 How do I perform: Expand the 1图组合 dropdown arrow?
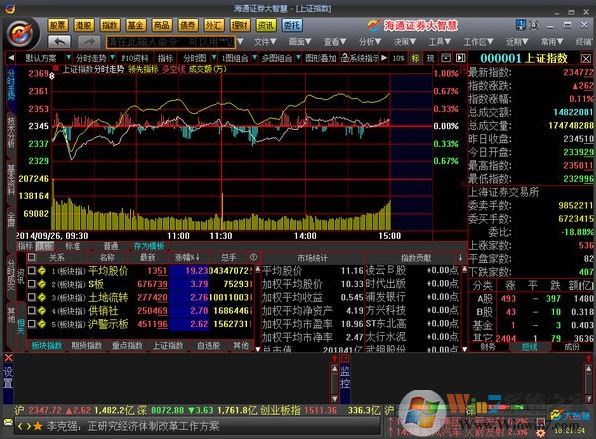[x=255, y=58]
